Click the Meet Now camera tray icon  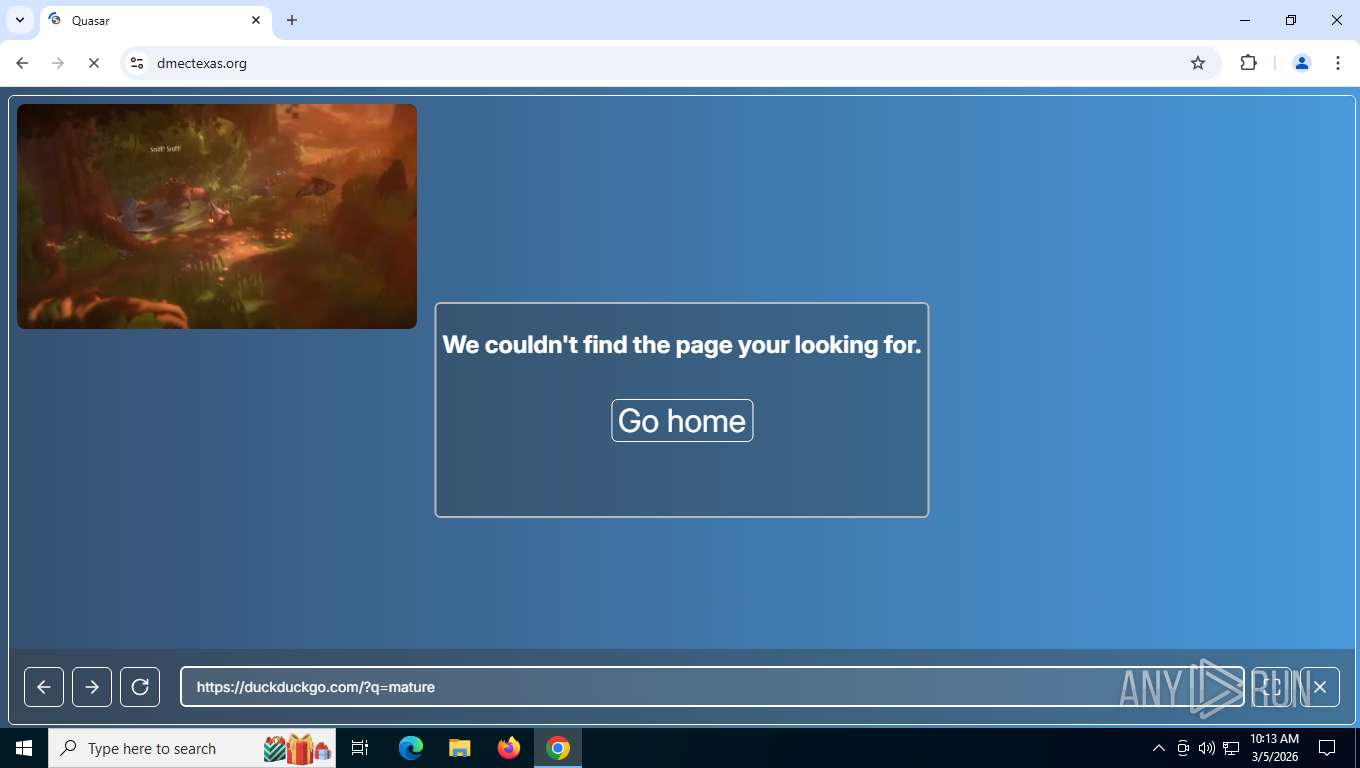1183,748
